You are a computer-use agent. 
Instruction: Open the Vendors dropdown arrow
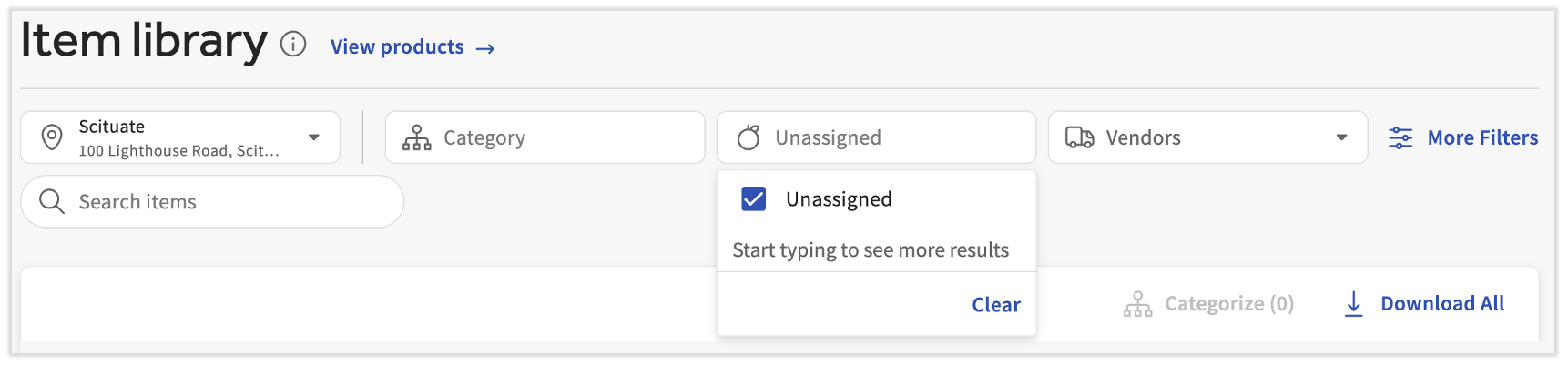pos(1341,137)
